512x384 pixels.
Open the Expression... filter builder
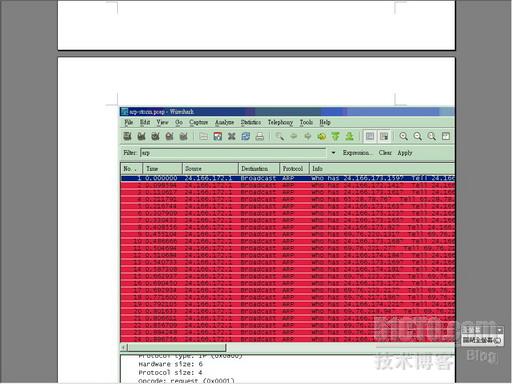pyautogui.click(x=358, y=153)
